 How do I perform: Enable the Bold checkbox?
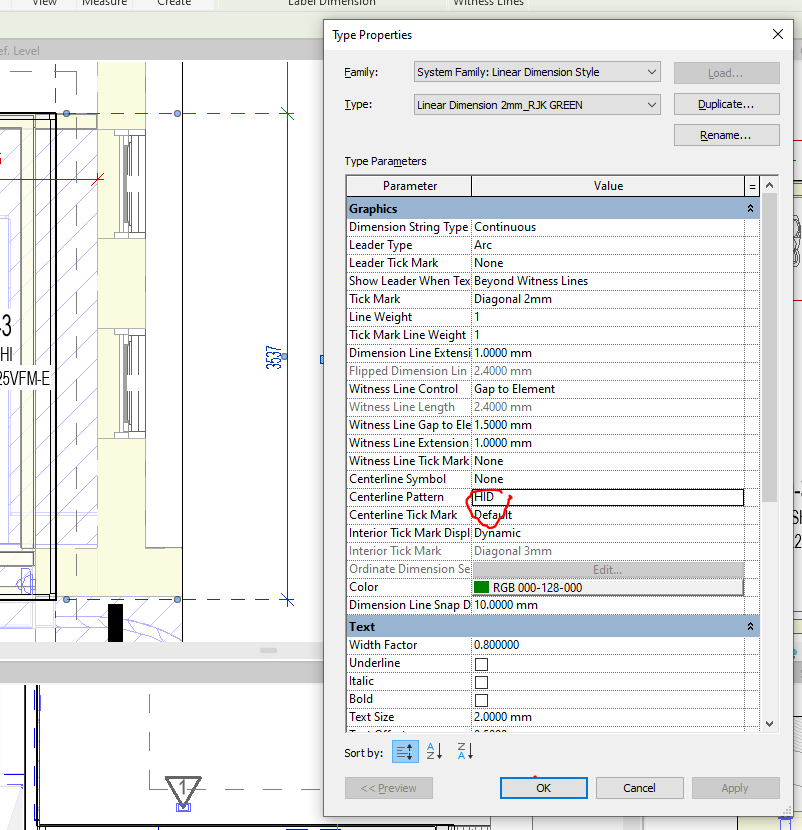[x=481, y=700]
